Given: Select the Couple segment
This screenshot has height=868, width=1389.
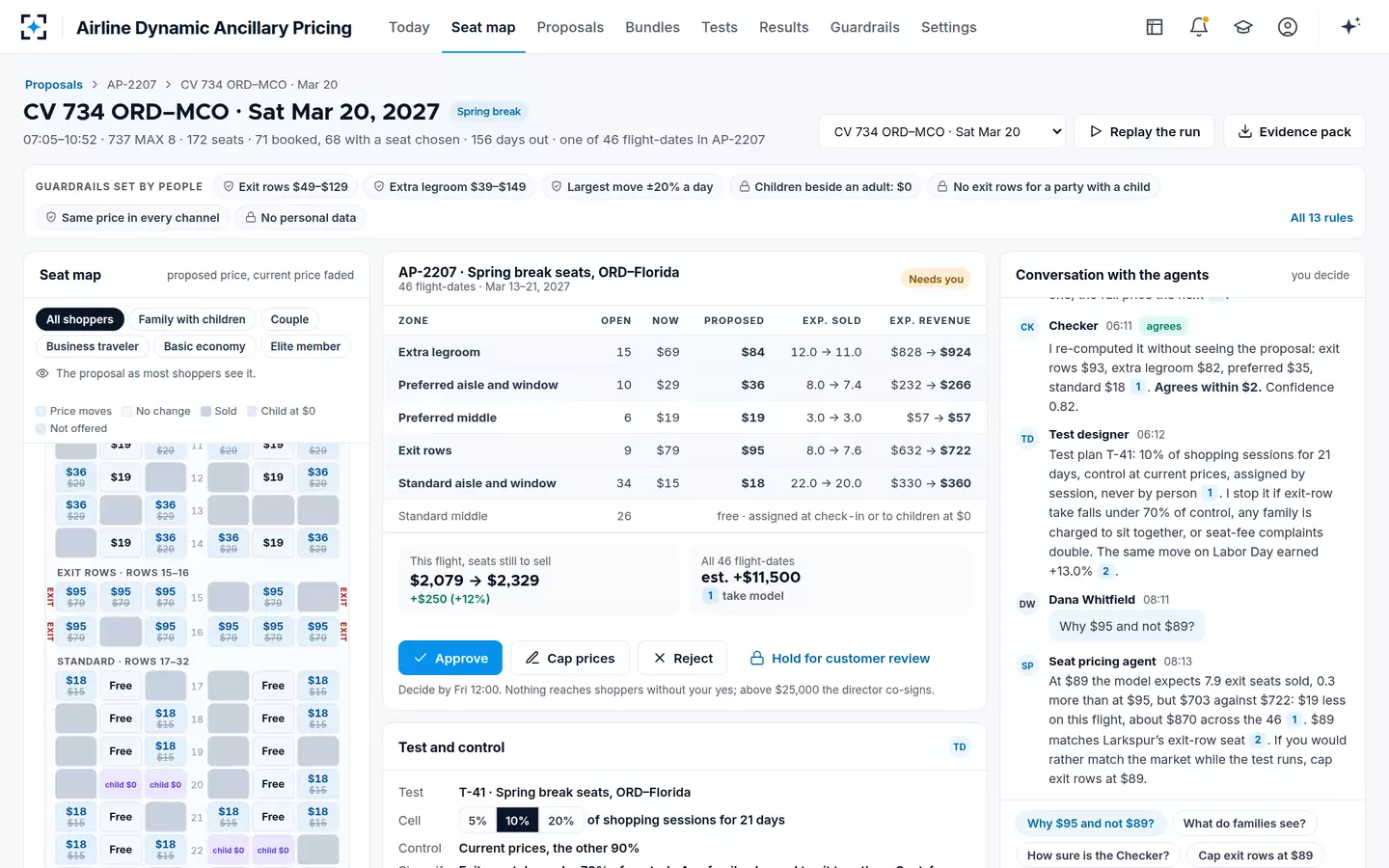Looking at the screenshot, I should point(289,319).
